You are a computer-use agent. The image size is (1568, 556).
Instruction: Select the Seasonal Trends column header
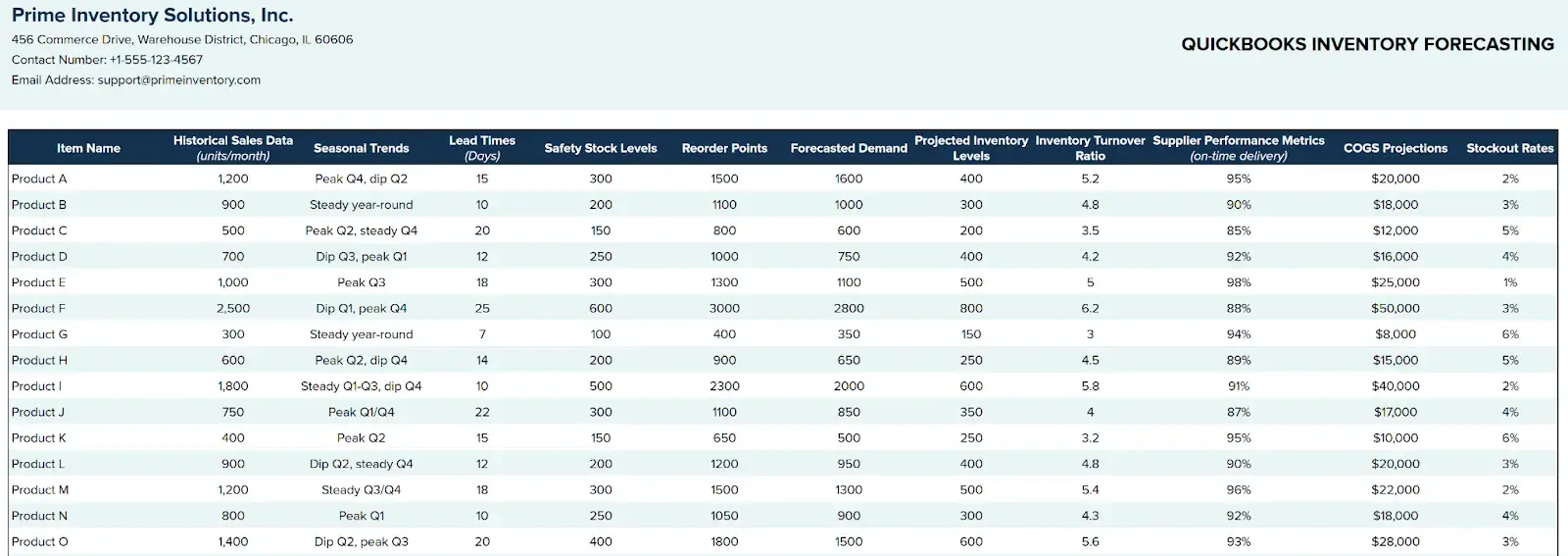pos(361,148)
